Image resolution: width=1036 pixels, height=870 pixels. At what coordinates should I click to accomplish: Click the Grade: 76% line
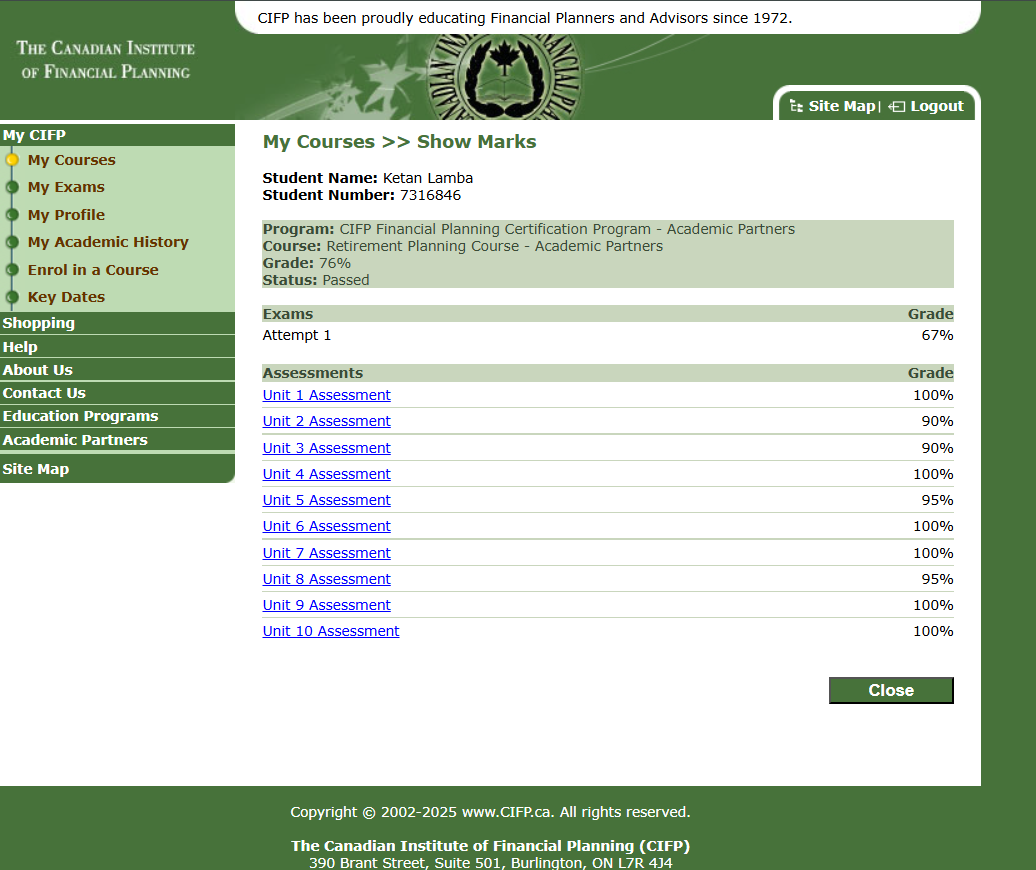(x=307, y=263)
